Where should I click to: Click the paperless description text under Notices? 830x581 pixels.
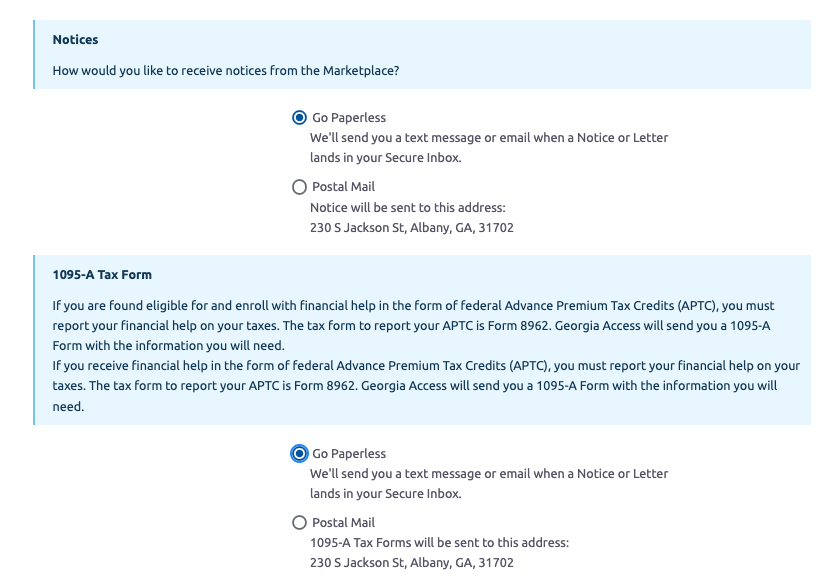click(489, 148)
